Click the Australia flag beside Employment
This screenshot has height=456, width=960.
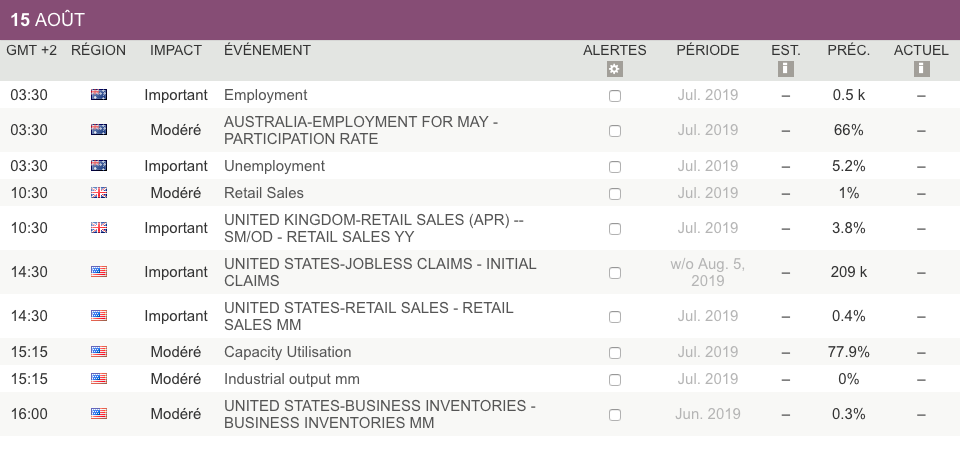click(x=99, y=95)
